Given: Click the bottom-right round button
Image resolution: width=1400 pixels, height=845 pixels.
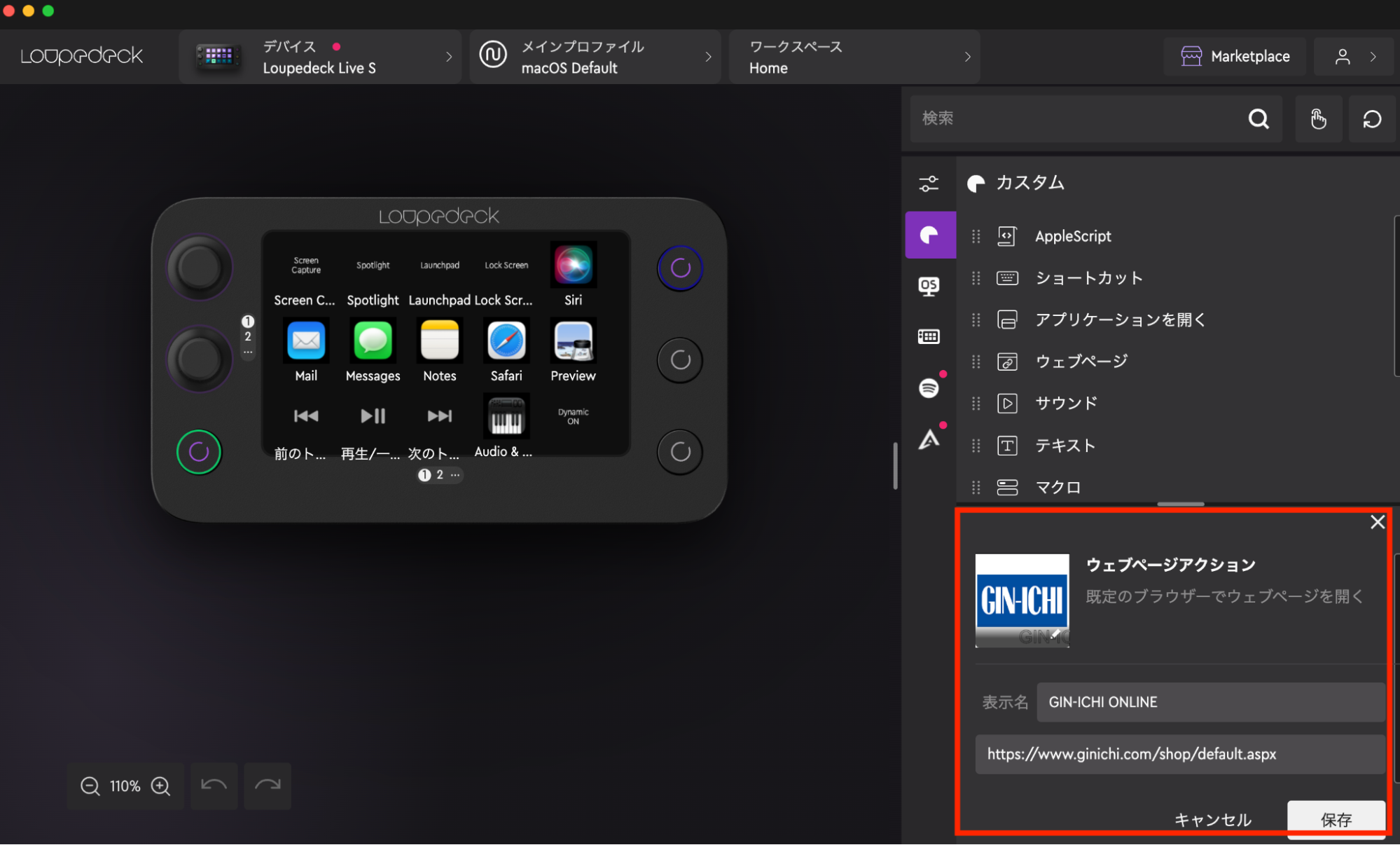Looking at the screenshot, I should [x=680, y=452].
